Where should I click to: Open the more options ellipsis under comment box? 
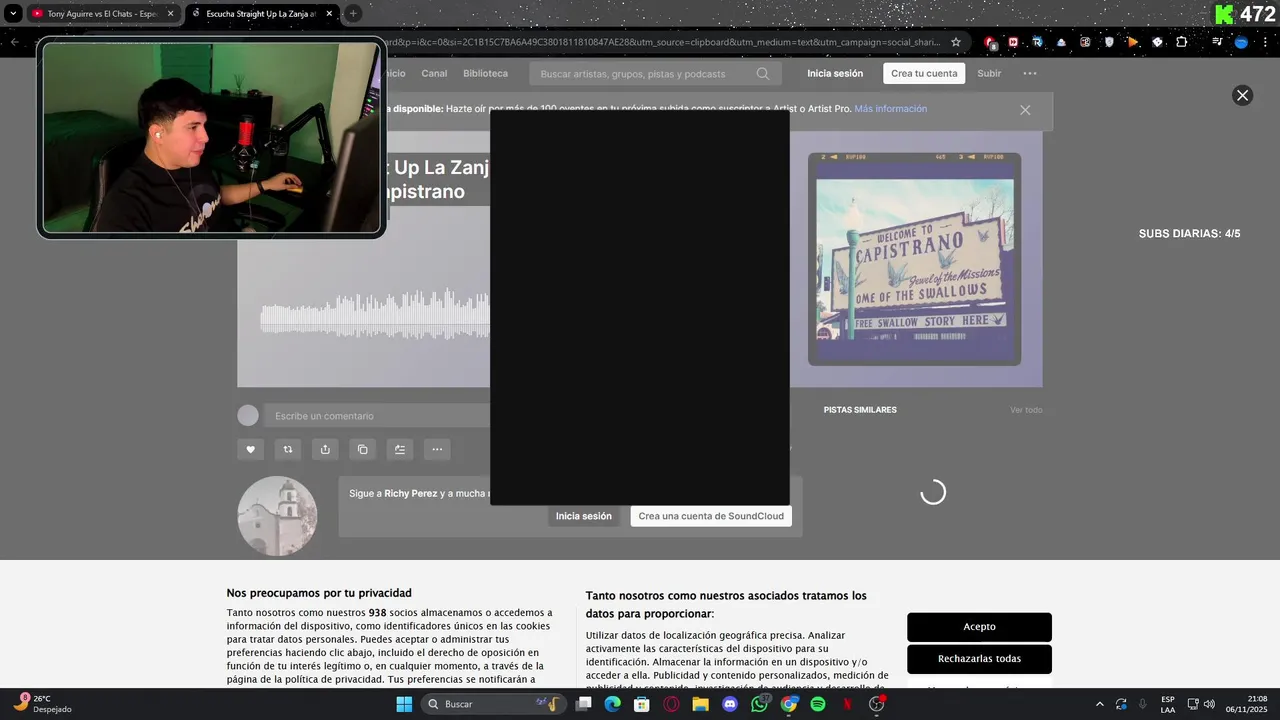click(437, 450)
